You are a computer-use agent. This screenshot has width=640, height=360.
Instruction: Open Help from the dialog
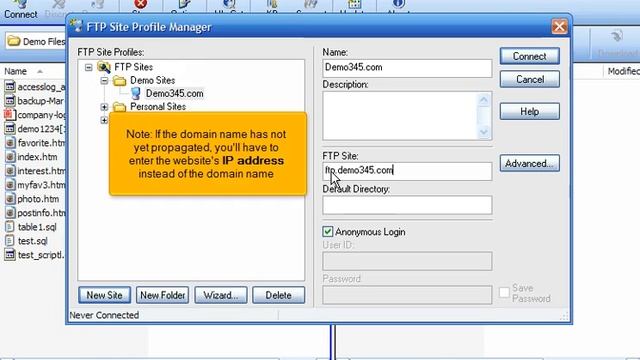[x=529, y=111]
